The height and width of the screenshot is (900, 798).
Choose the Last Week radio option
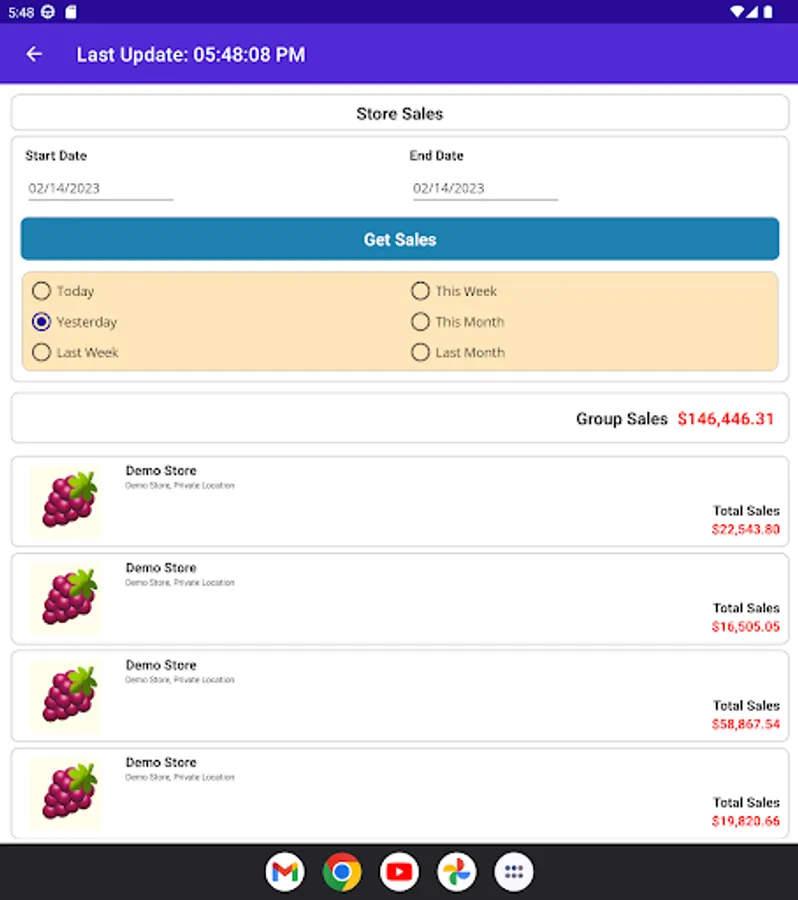pyautogui.click(x=42, y=352)
